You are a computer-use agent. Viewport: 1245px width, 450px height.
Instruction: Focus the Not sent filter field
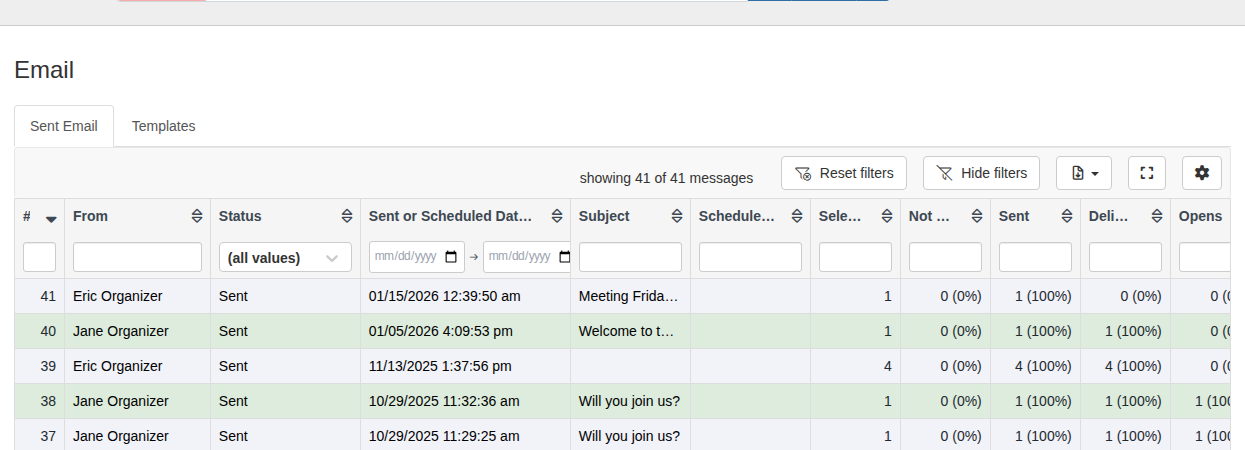945,257
